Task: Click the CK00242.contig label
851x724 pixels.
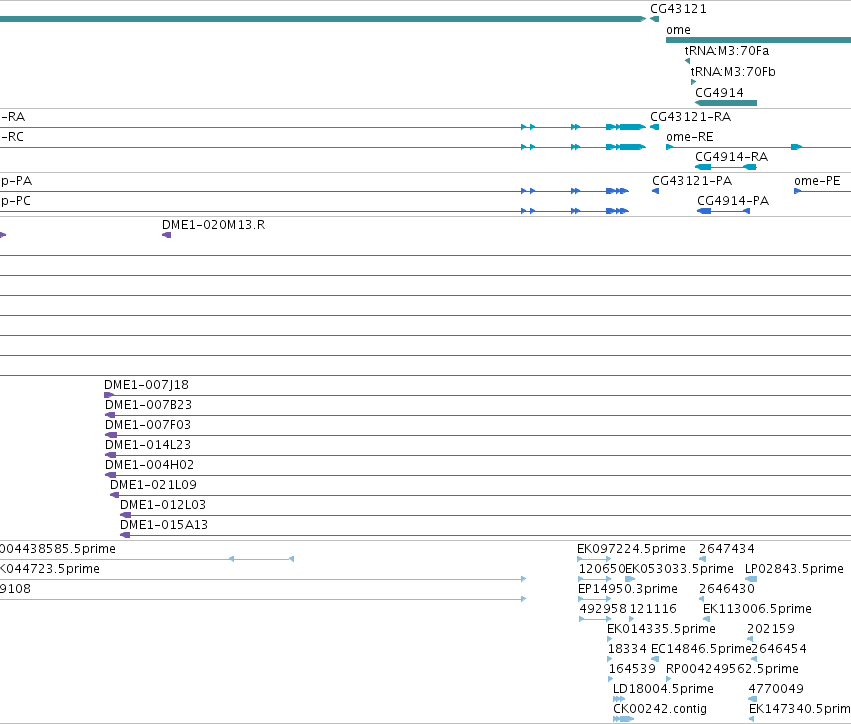Action: (x=660, y=709)
